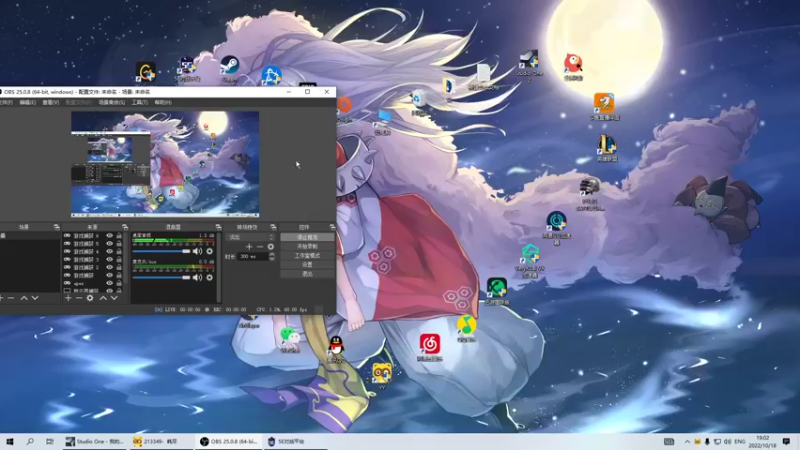The height and width of the screenshot is (450, 800).
Task: Add a new source with plus icon
Action: [68, 298]
